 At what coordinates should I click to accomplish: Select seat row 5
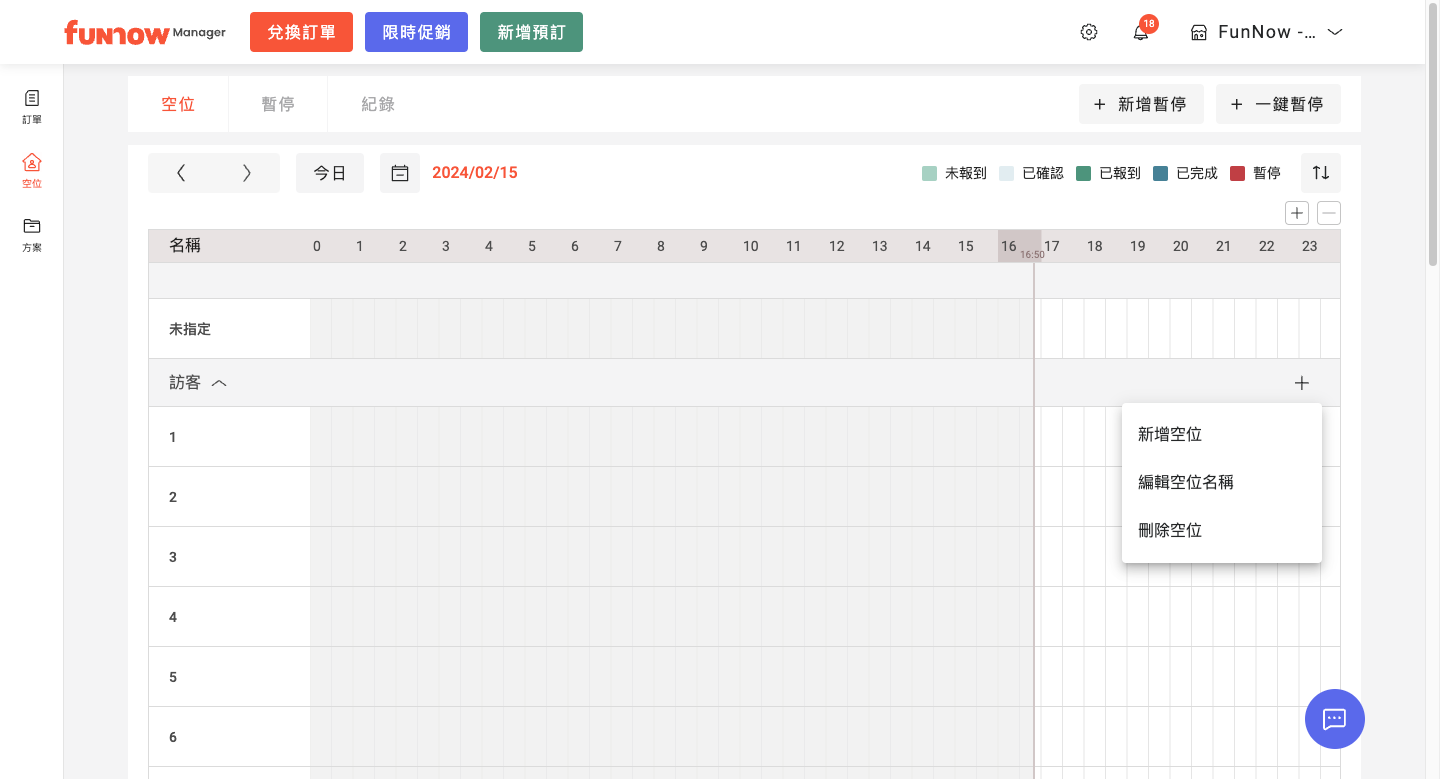tap(173, 677)
